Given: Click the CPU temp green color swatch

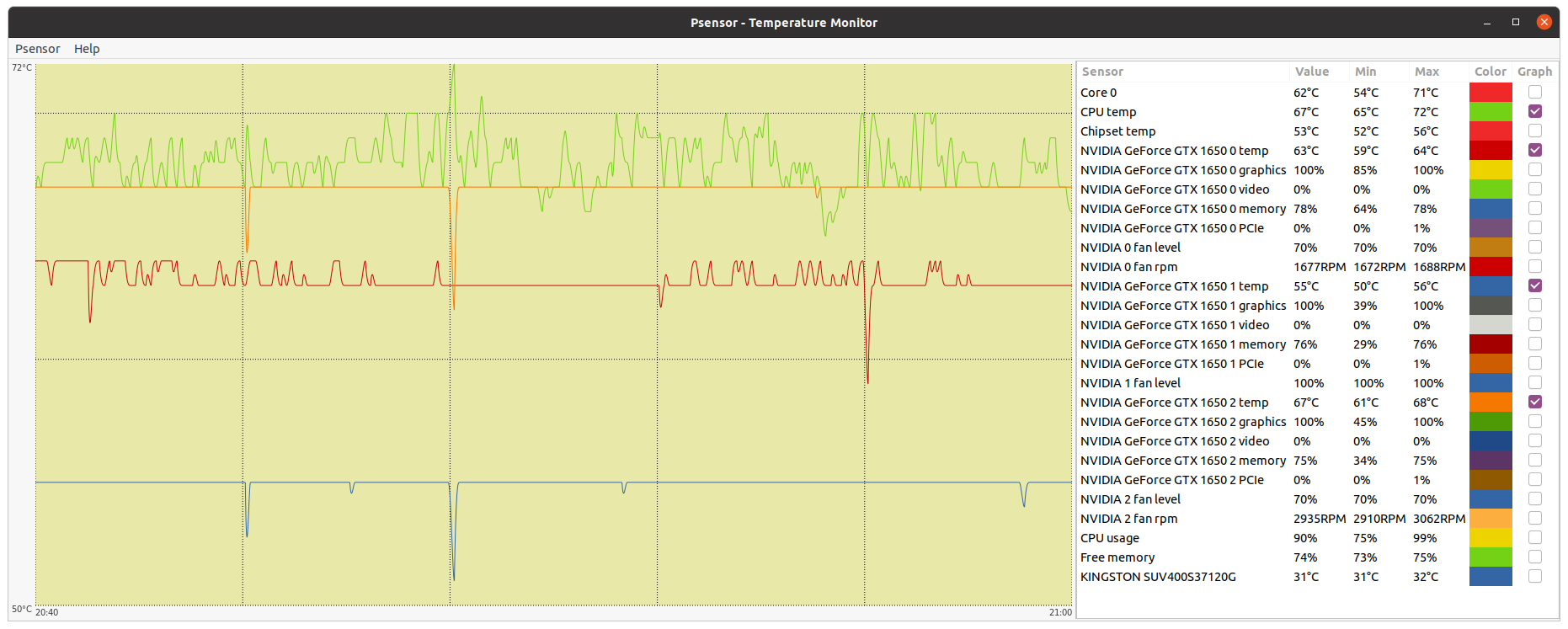Looking at the screenshot, I should [x=1490, y=111].
